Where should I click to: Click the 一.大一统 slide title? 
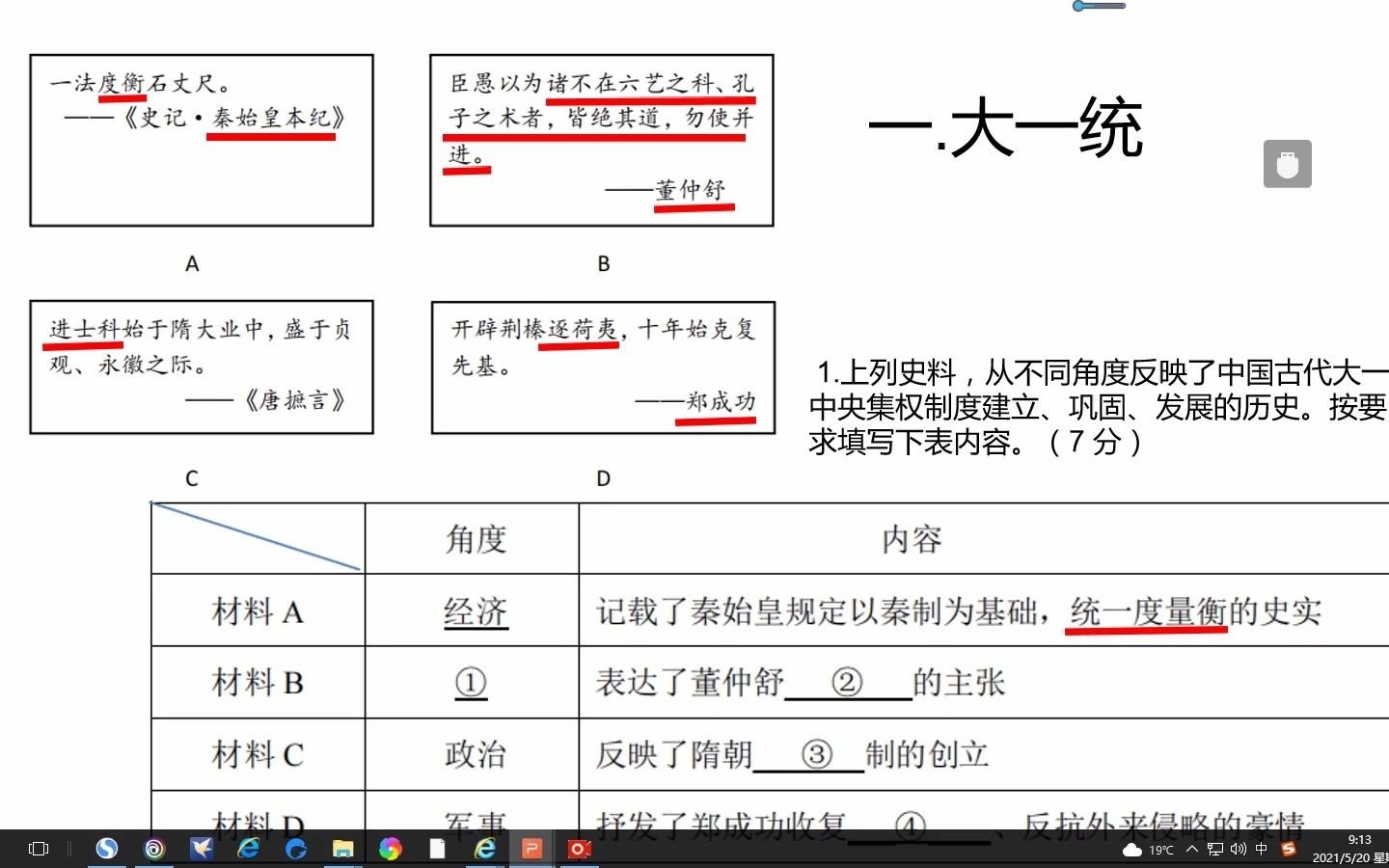tap(1006, 126)
